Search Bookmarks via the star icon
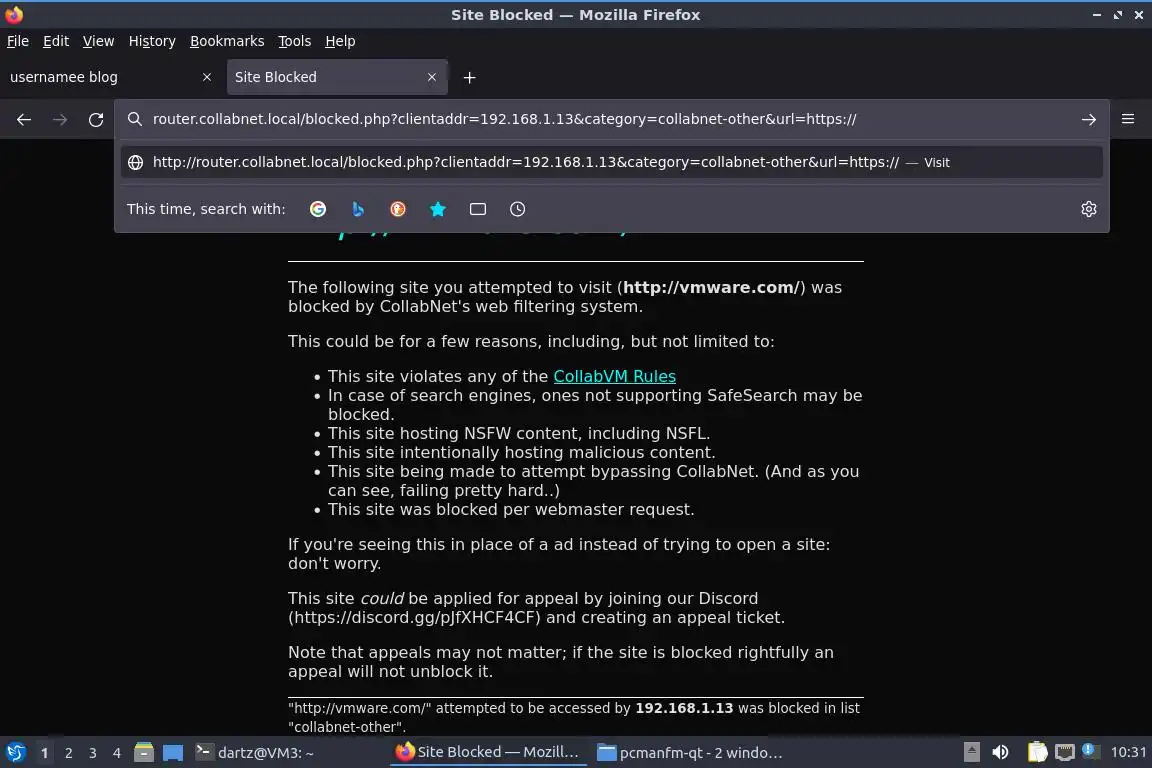Image resolution: width=1152 pixels, height=768 pixels. tap(438, 209)
